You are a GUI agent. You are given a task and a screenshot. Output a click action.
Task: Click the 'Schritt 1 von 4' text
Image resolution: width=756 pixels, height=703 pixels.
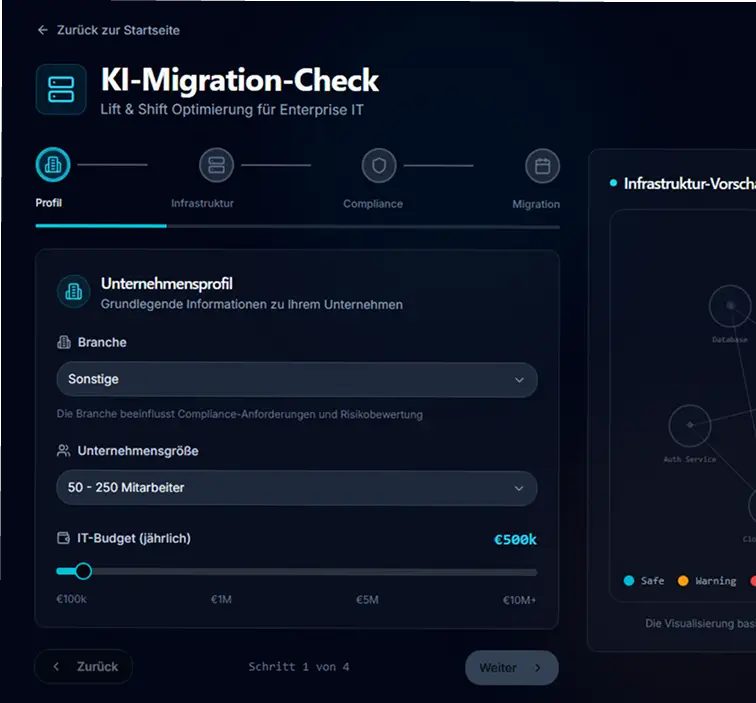coord(298,667)
